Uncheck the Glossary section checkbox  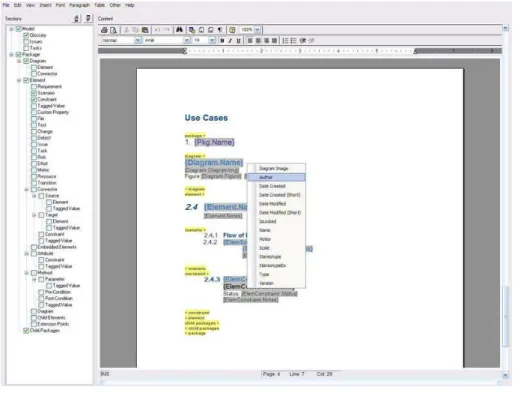(26, 35)
